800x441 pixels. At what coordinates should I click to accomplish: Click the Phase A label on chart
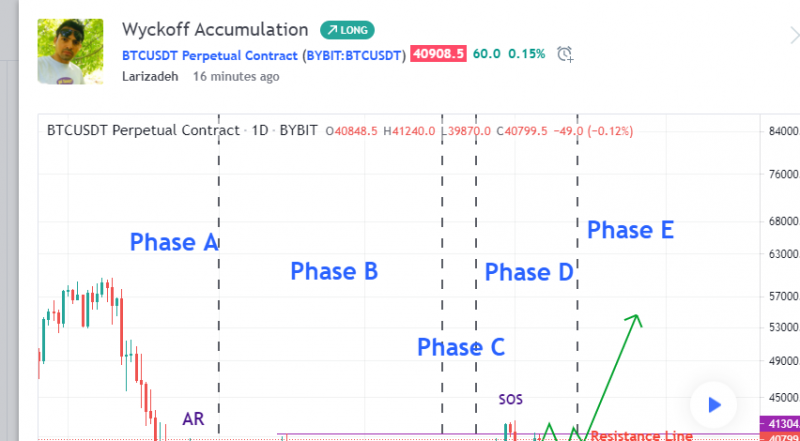coord(174,242)
